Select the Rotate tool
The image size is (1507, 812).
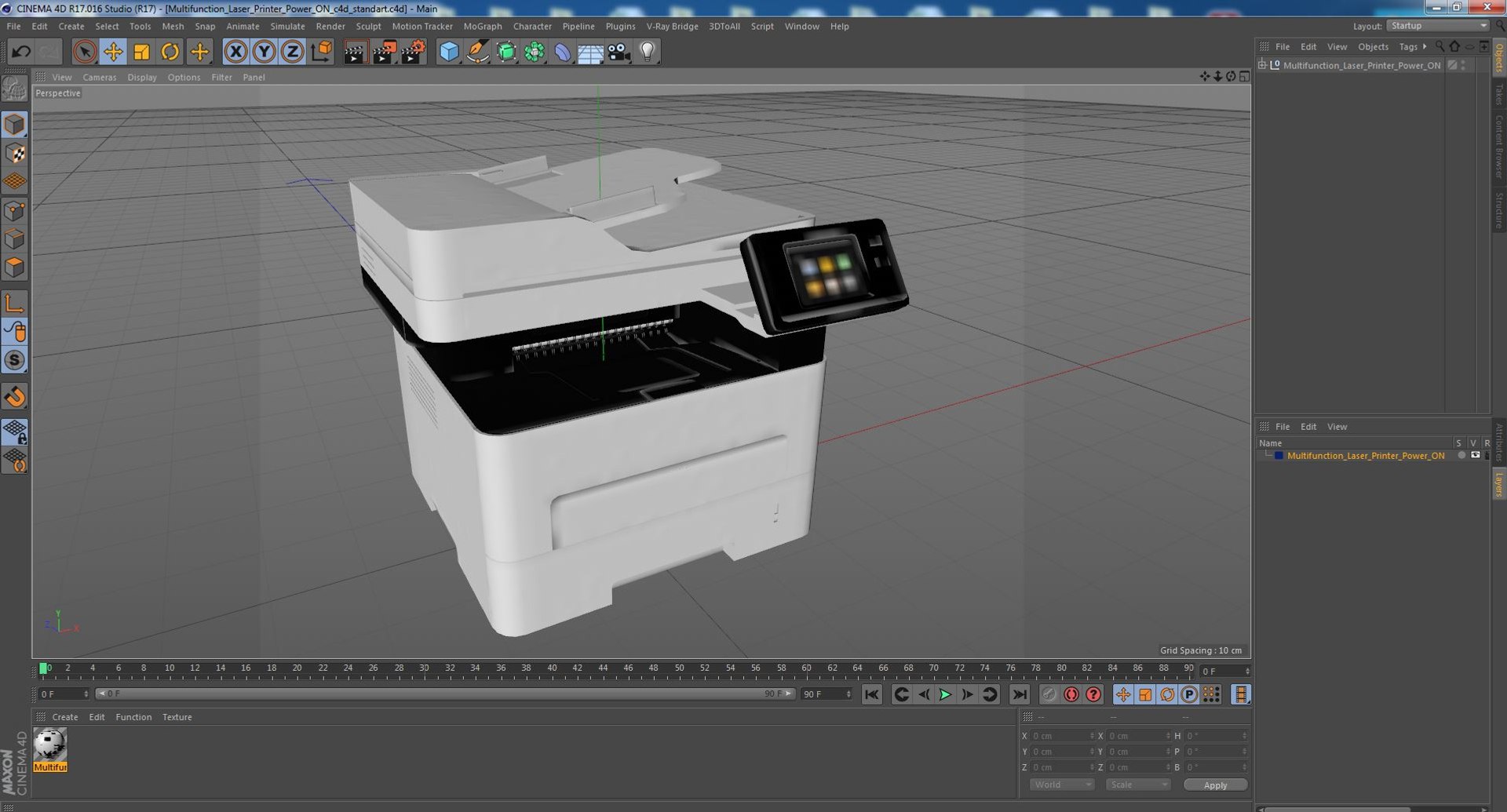tap(170, 52)
